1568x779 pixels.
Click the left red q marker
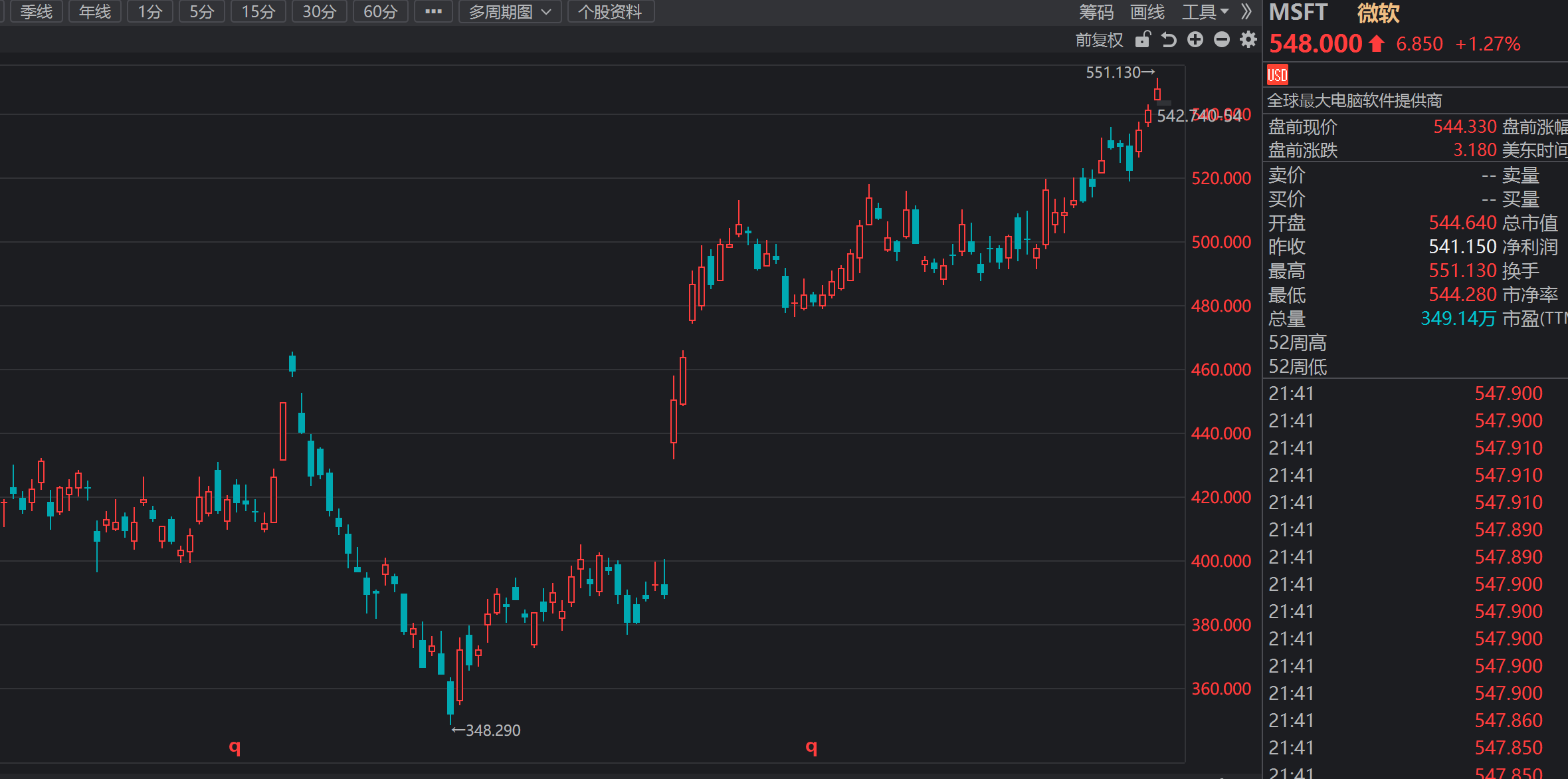[235, 747]
